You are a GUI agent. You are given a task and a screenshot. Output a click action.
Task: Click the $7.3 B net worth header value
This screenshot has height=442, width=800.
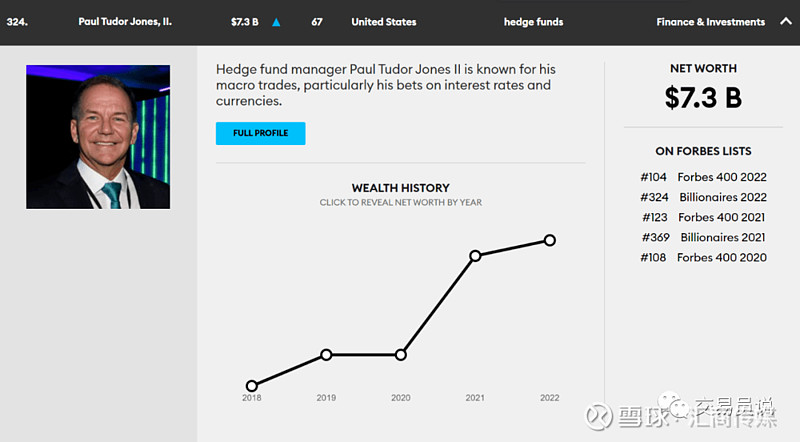(x=245, y=22)
